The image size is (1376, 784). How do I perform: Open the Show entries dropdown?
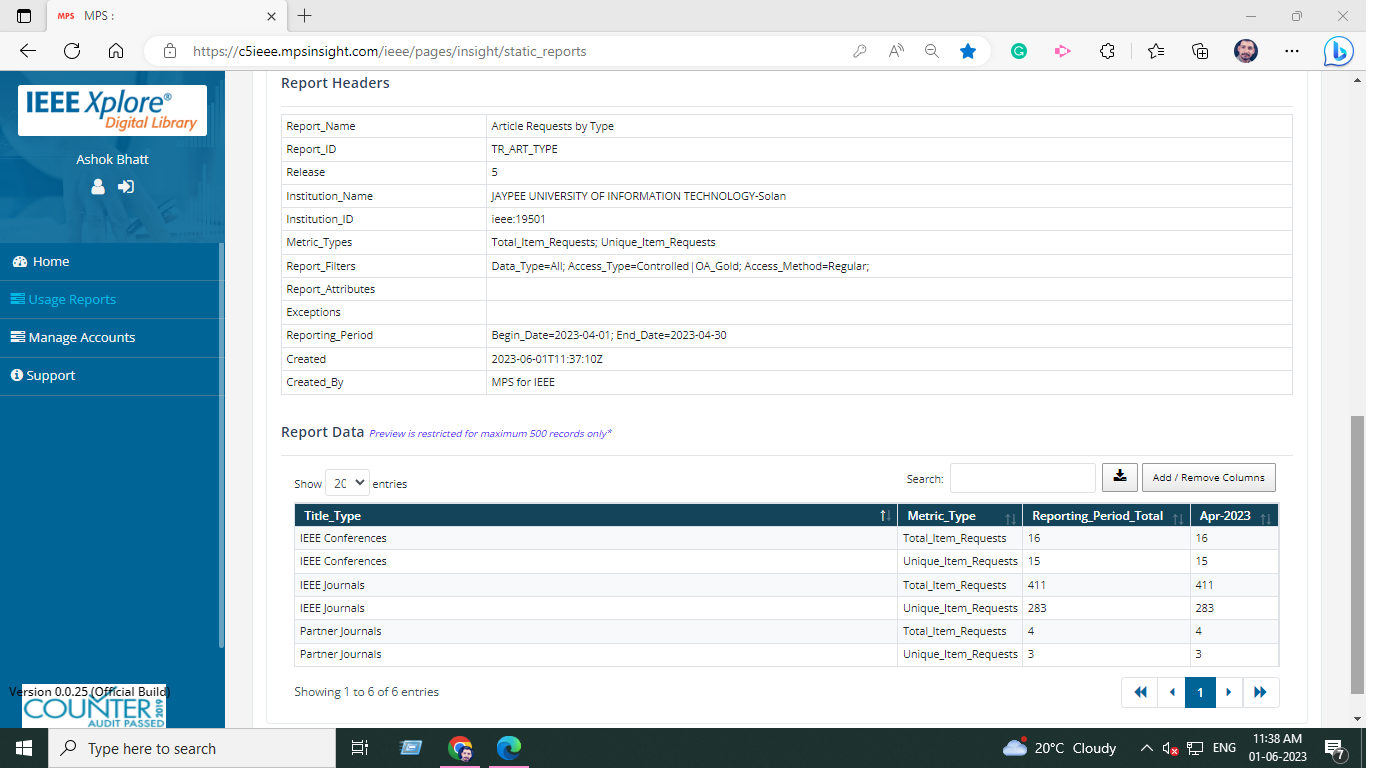pos(348,483)
